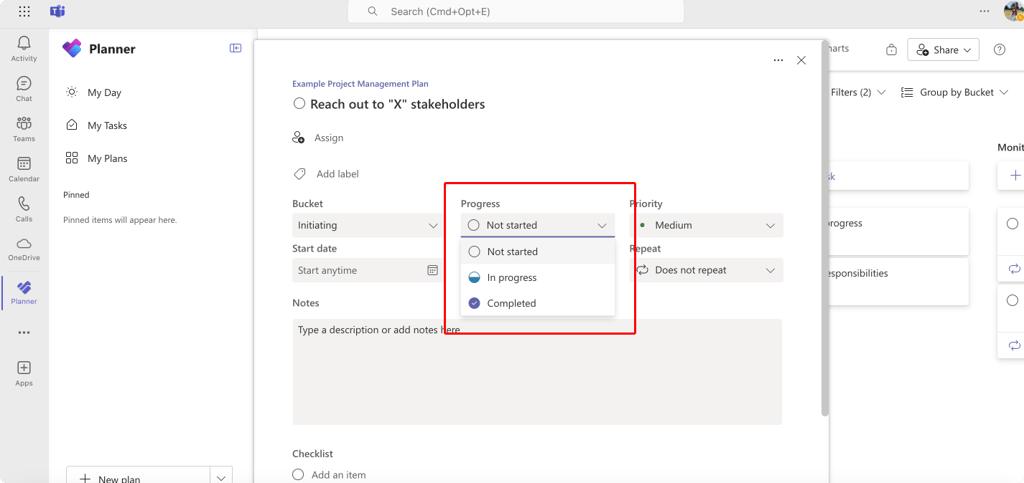Open the Start date calendar picker
The width and height of the screenshot is (1024, 483).
[432, 270]
